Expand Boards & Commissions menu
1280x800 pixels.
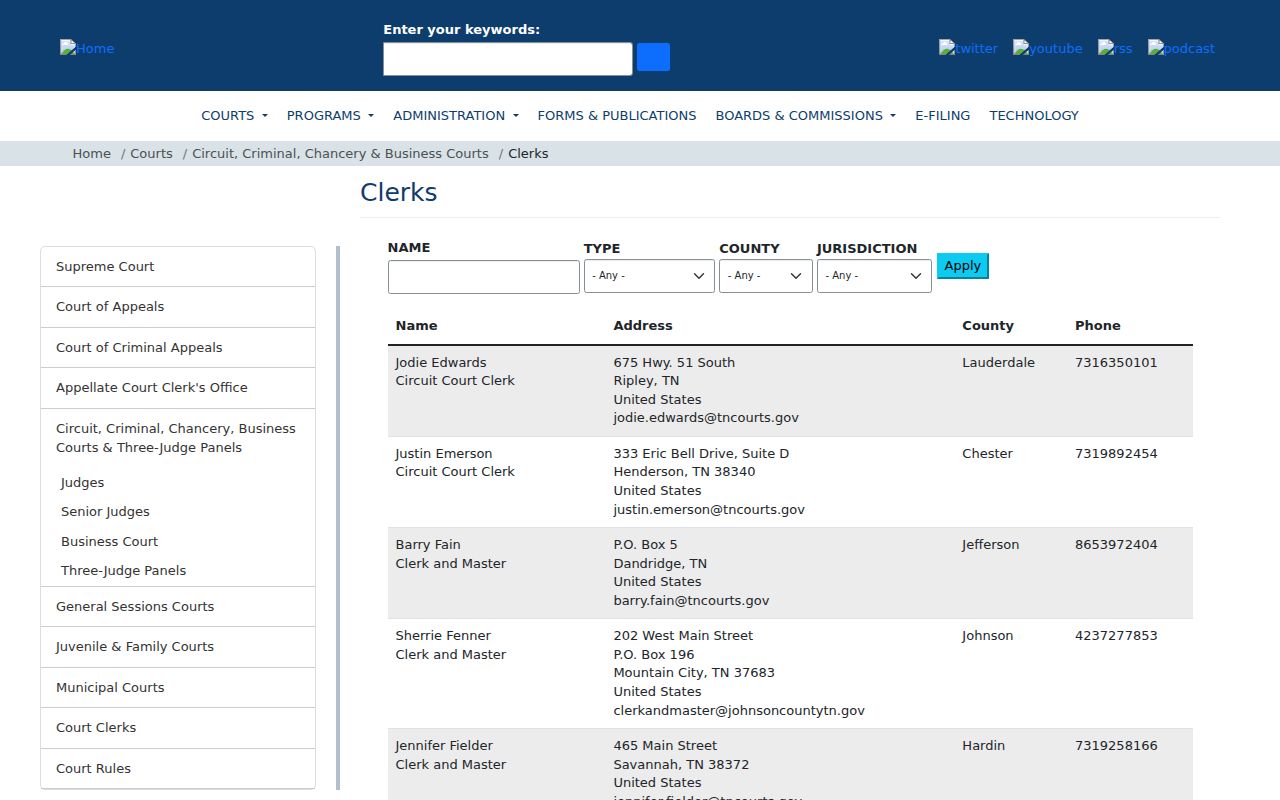coord(806,115)
